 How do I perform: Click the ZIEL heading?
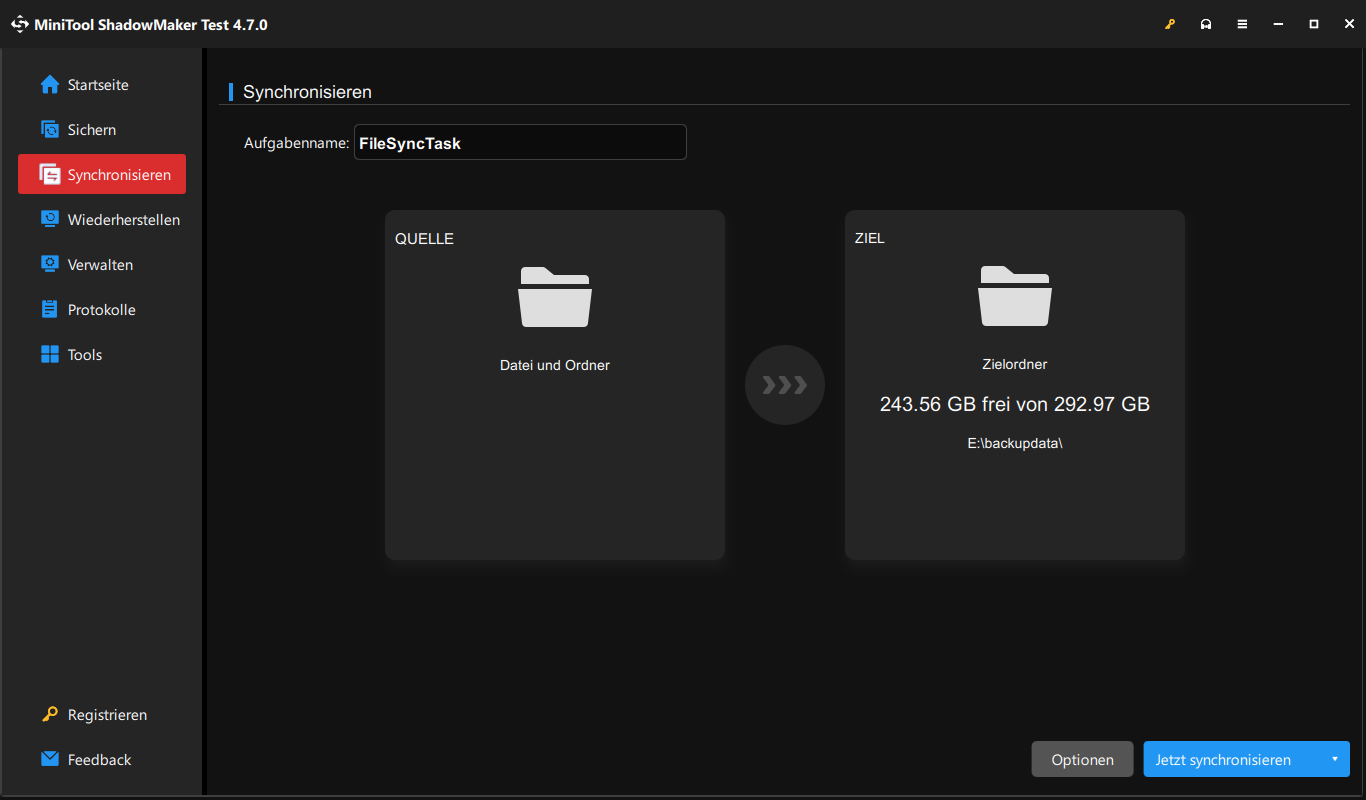(x=870, y=239)
